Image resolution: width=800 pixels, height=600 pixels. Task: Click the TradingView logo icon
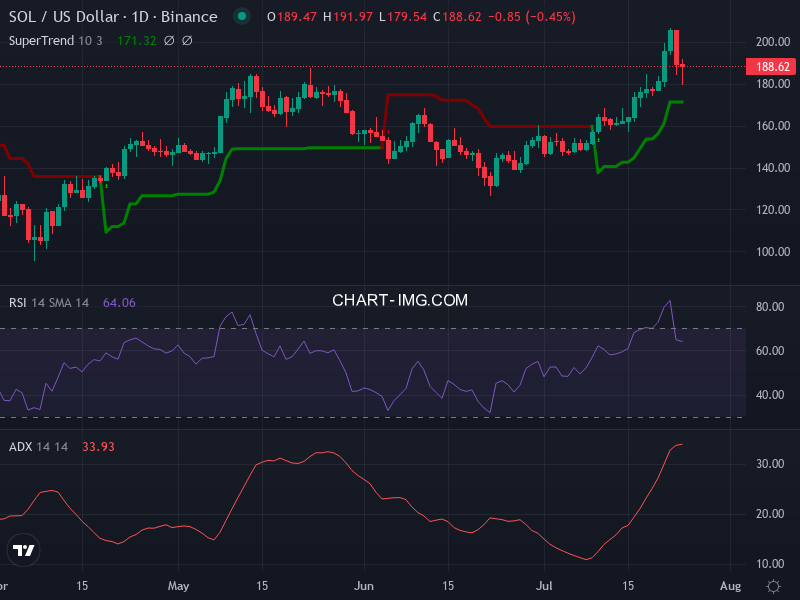tap(23, 550)
